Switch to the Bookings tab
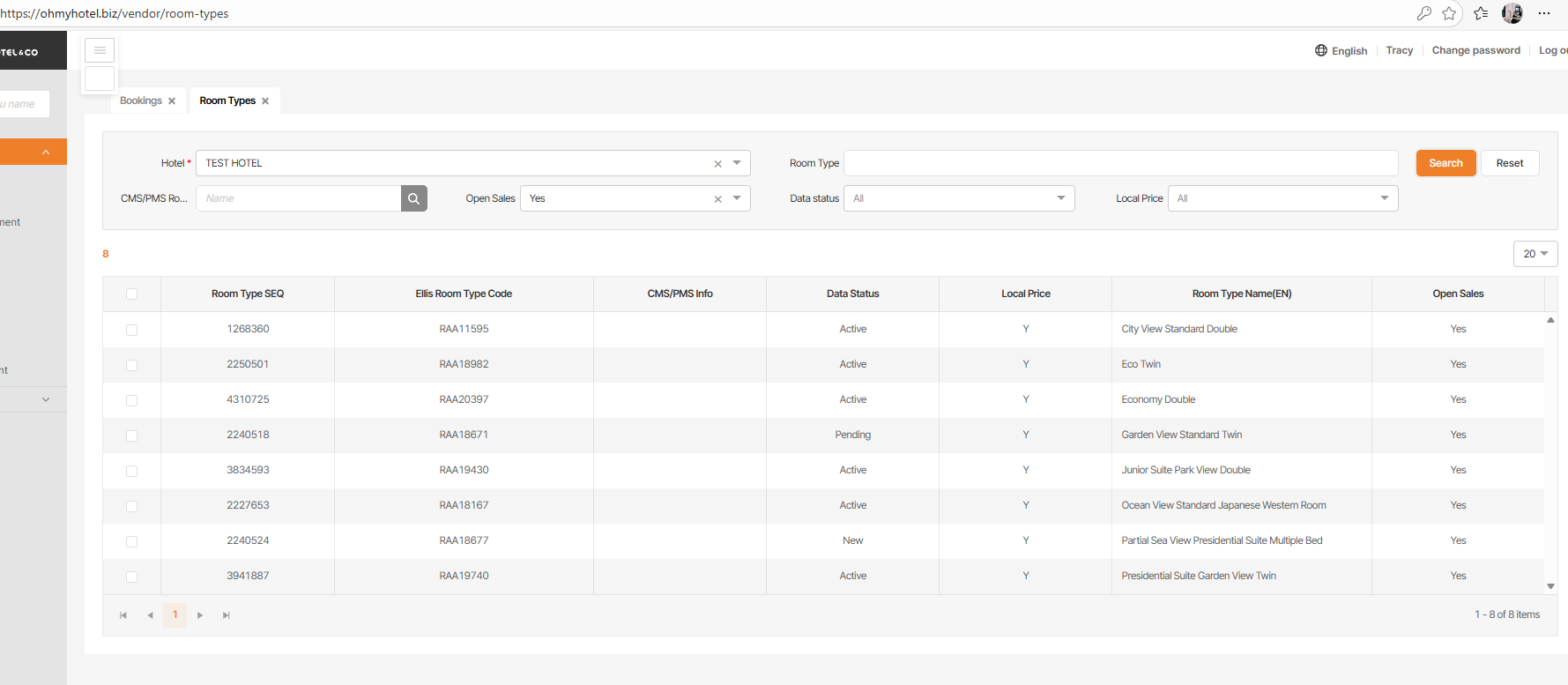Image resolution: width=1568 pixels, height=685 pixels. point(141,101)
